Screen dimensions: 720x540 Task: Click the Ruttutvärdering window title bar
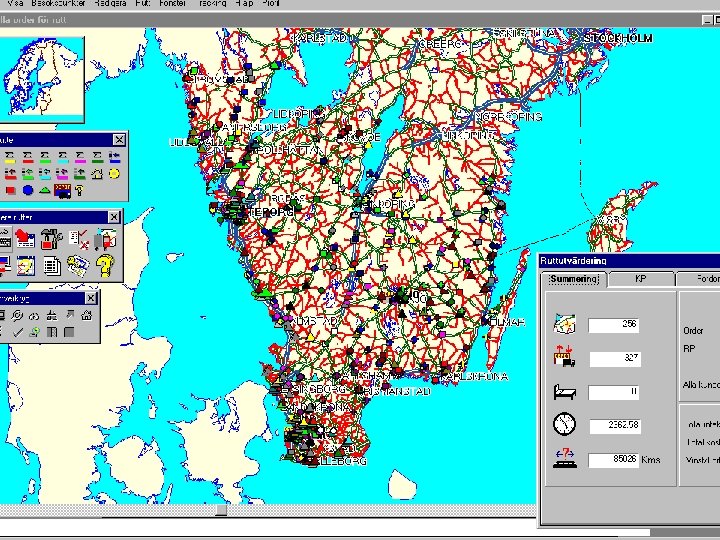(x=630, y=261)
